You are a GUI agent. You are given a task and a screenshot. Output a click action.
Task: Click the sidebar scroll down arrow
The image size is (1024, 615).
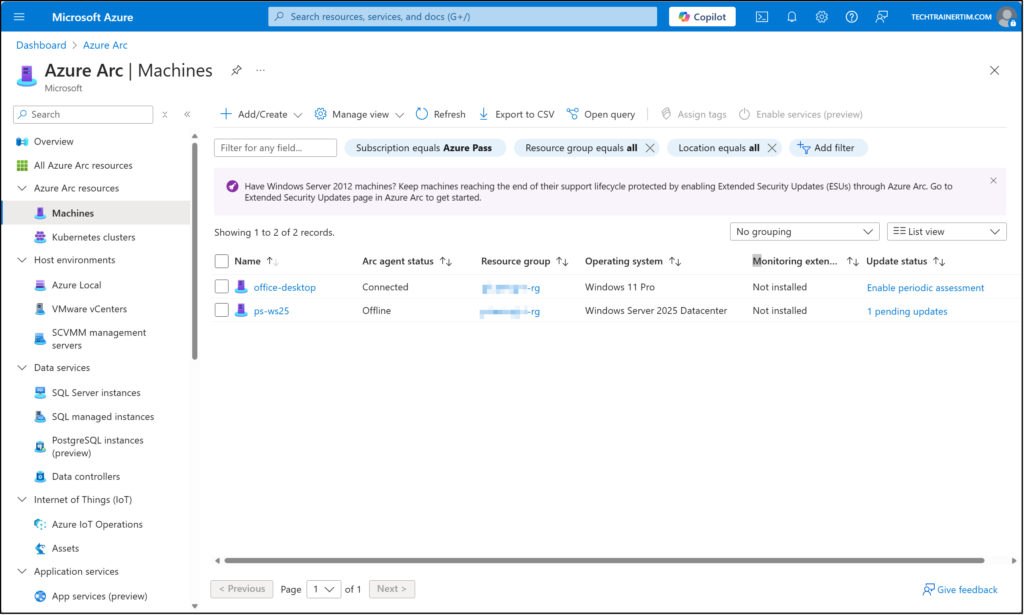click(x=195, y=606)
